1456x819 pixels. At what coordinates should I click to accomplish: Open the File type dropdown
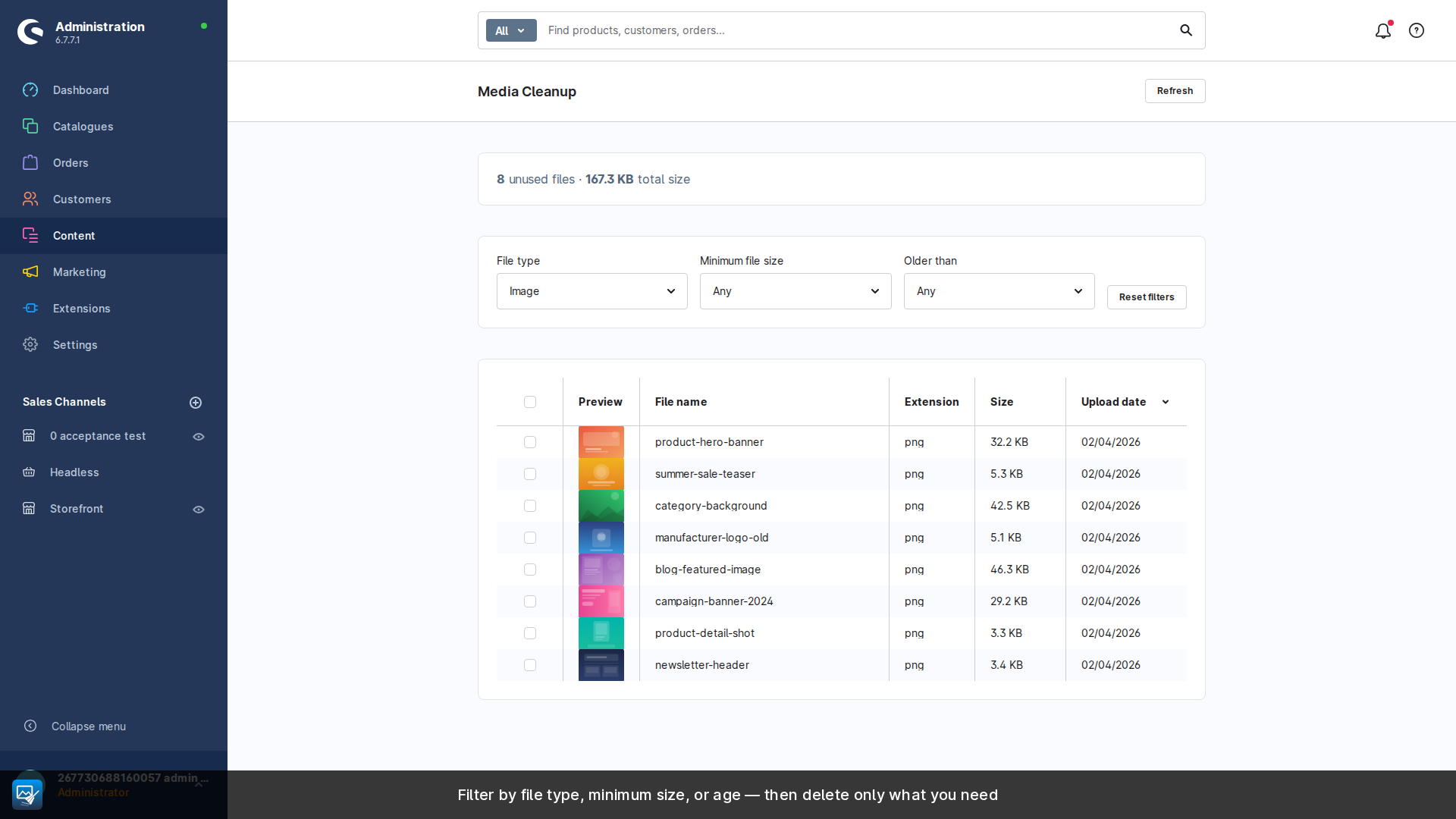[591, 291]
